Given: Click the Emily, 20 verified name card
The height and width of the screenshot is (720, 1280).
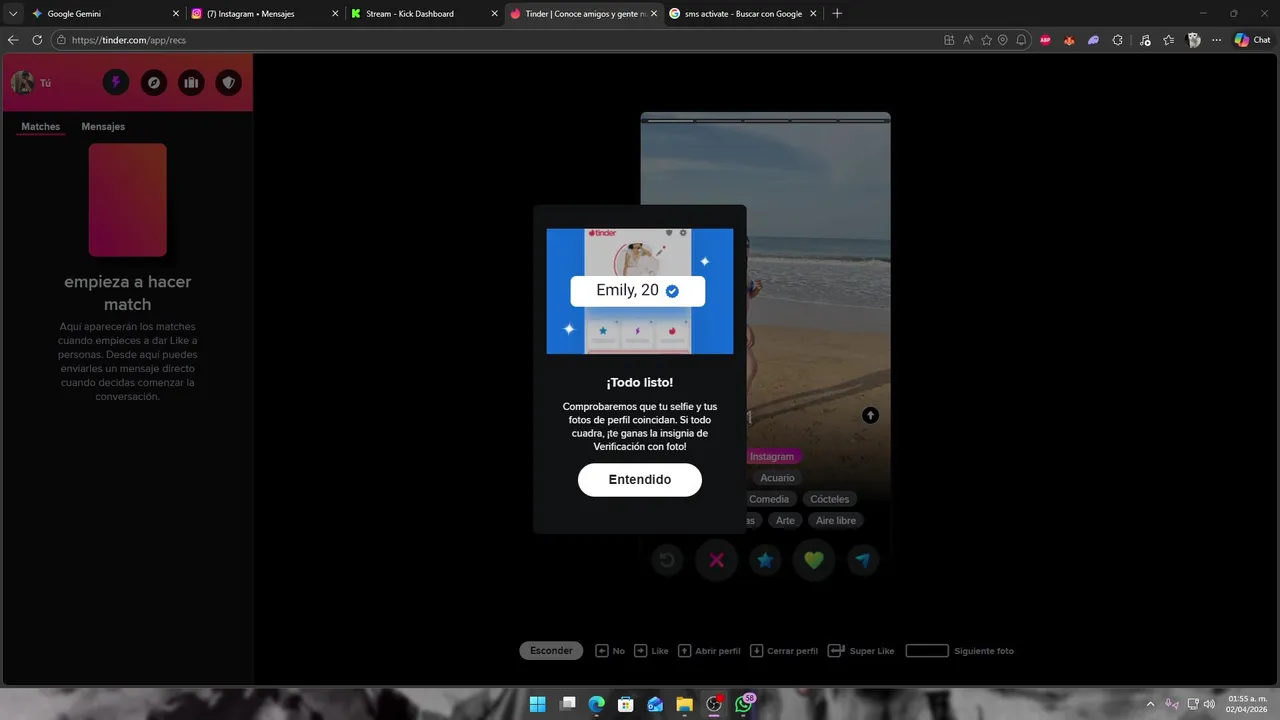Looking at the screenshot, I should 638,291.
